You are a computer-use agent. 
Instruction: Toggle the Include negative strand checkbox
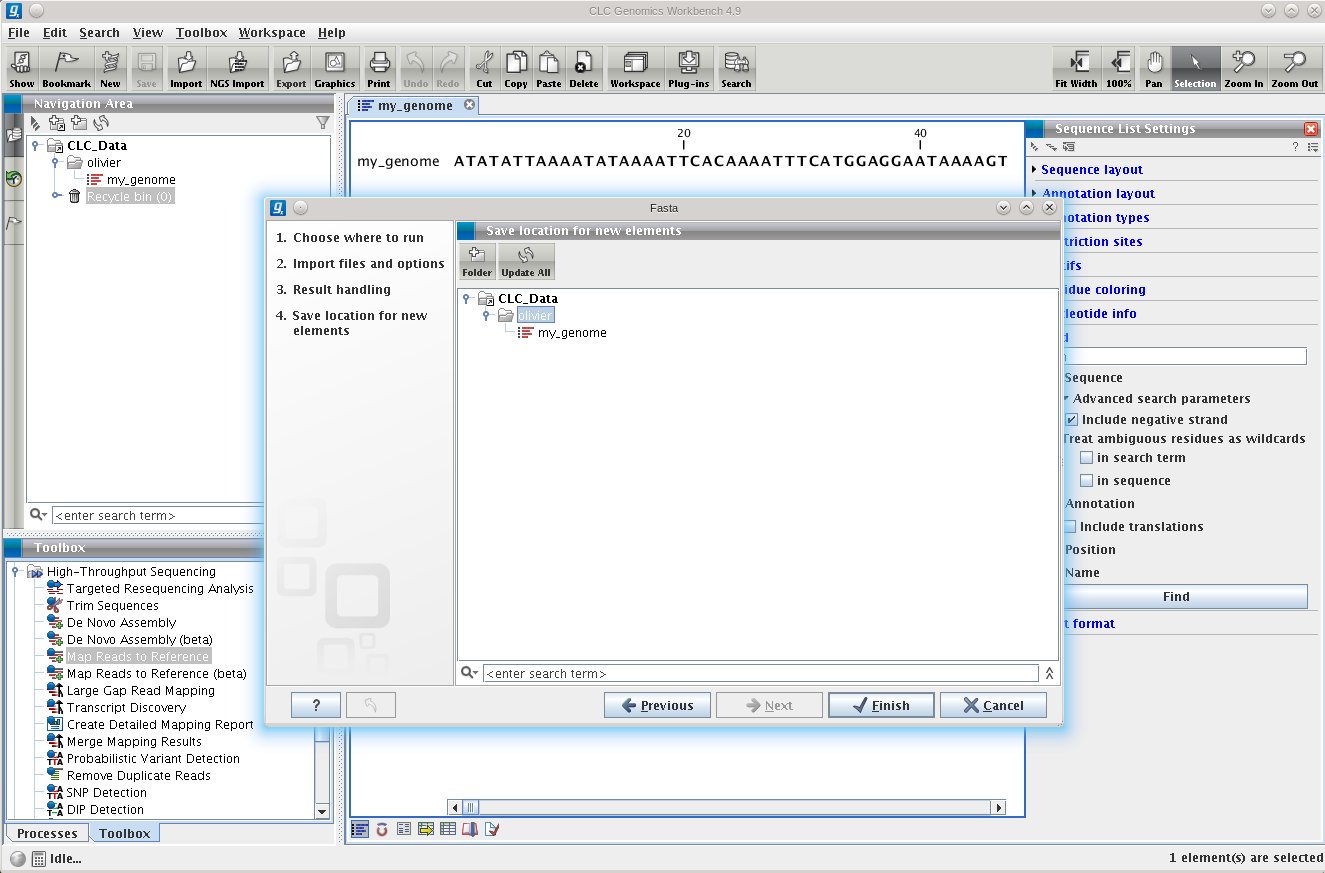point(1071,420)
